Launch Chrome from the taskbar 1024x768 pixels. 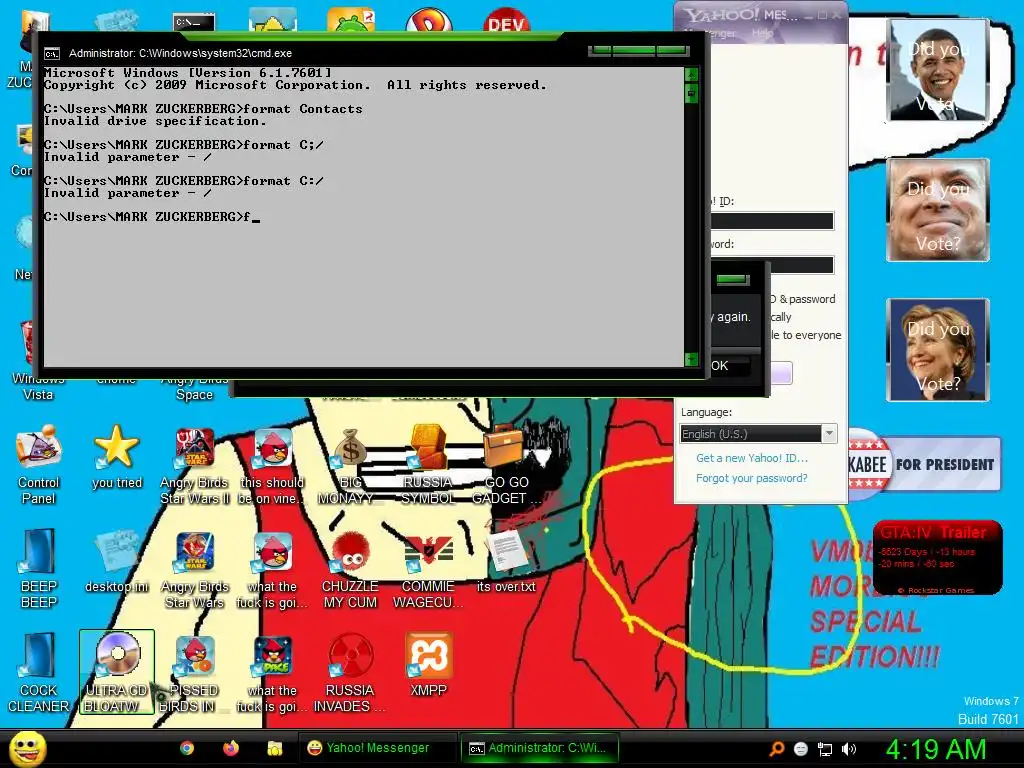pos(187,748)
